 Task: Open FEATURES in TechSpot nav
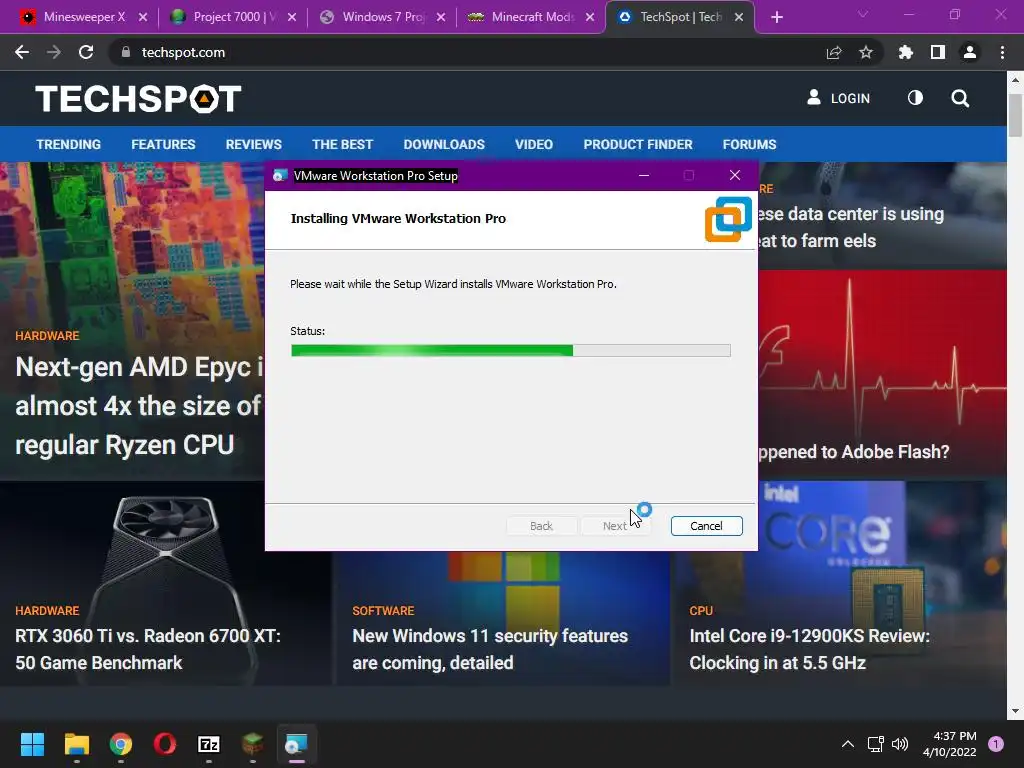[x=163, y=144]
